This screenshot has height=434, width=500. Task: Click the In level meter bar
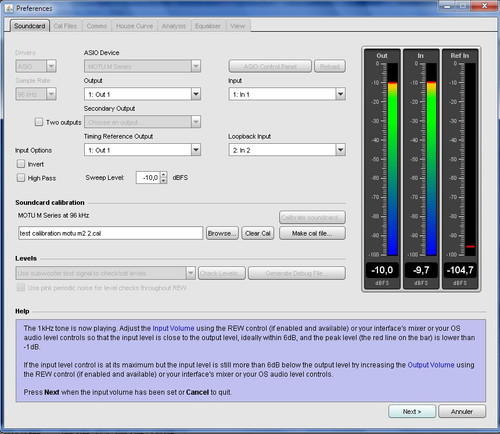432,159
